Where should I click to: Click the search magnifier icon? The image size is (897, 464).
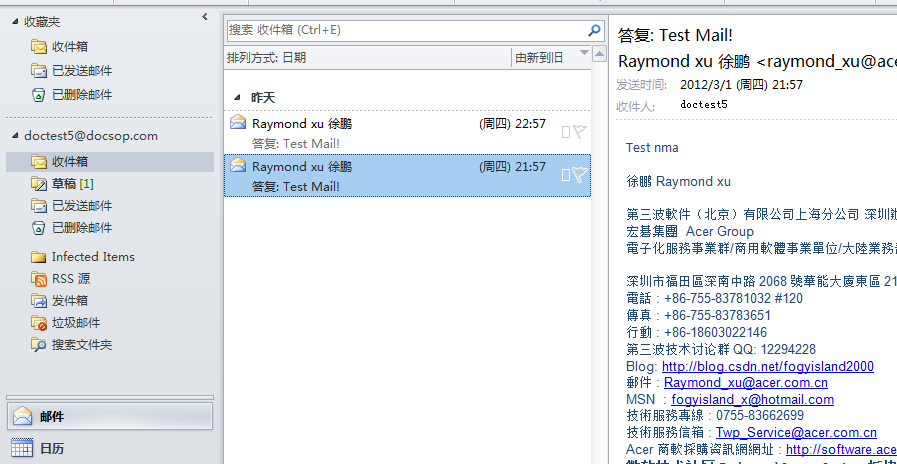coord(594,30)
